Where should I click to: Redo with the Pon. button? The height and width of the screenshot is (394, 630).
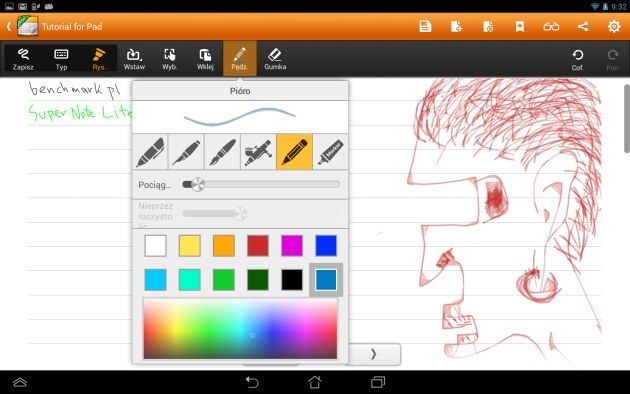click(x=613, y=59)
